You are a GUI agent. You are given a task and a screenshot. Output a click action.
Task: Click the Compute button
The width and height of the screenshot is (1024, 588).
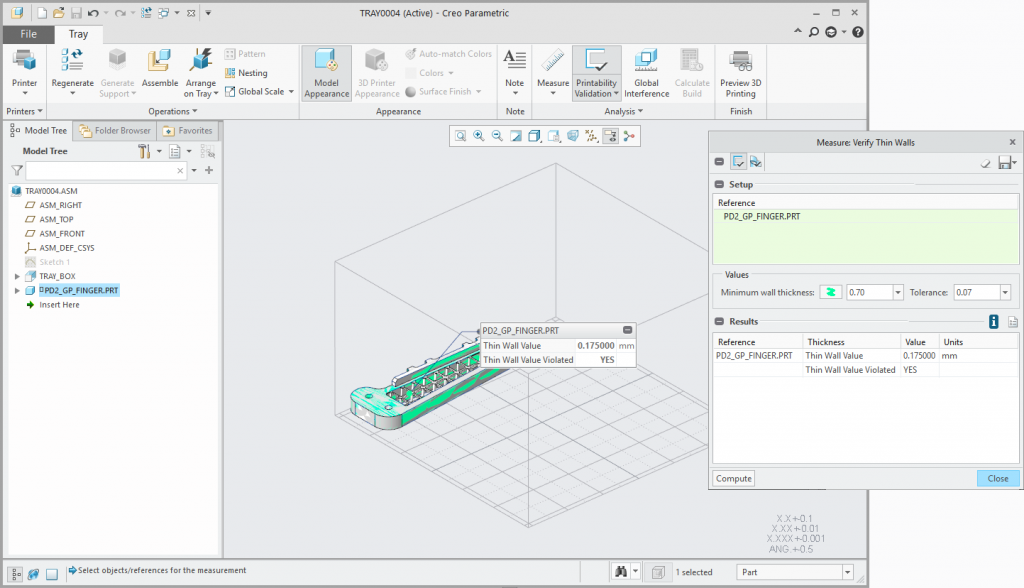pyautogui.click(x=733, y=478)
